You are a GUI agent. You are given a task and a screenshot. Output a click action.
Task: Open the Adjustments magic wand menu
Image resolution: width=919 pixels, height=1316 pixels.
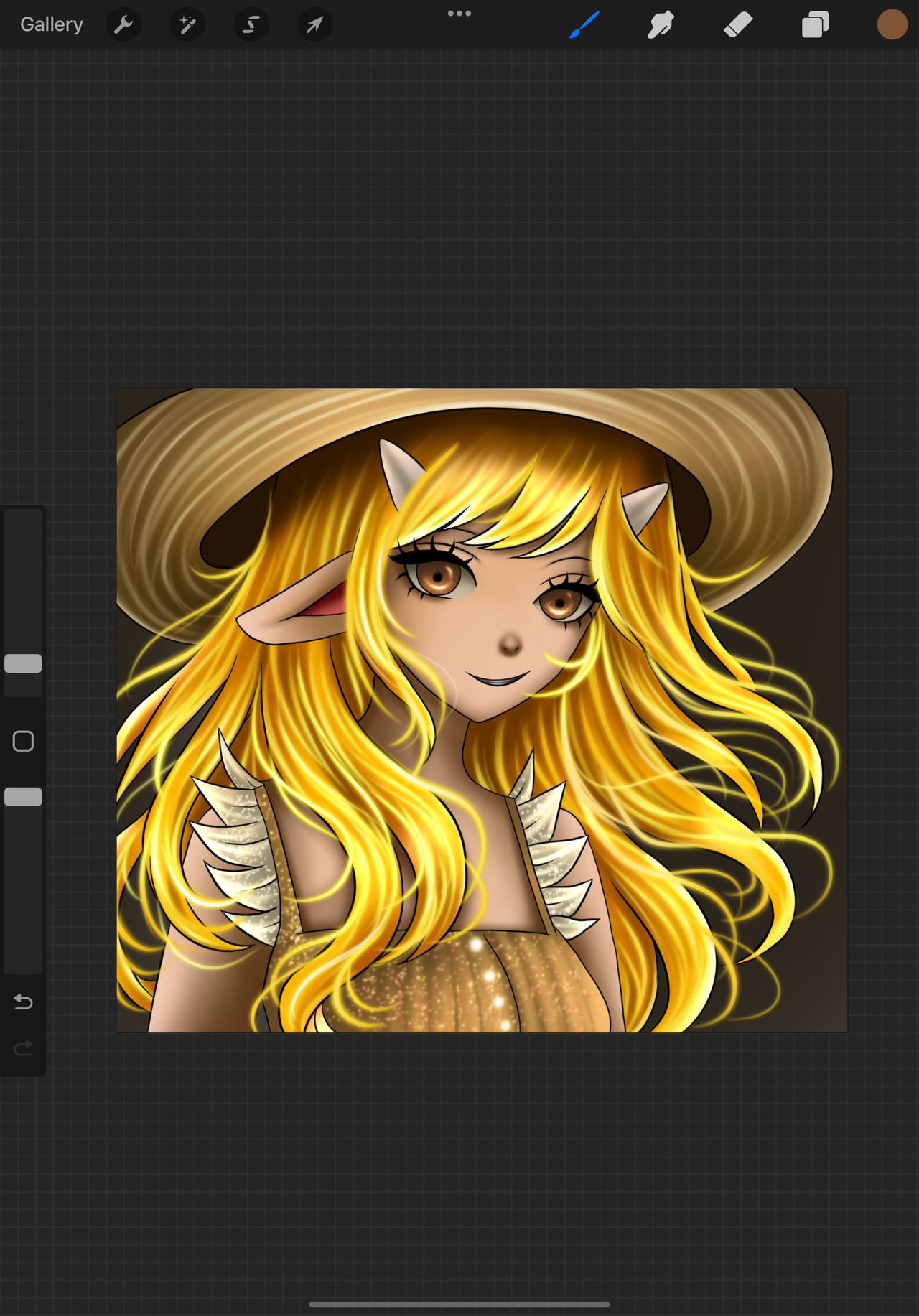tap(187, 25)
